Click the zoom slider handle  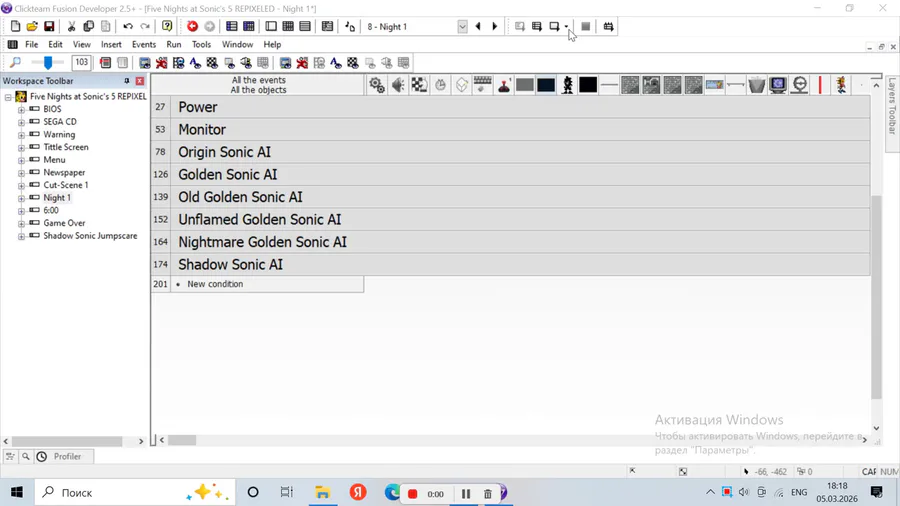[48, 62]
